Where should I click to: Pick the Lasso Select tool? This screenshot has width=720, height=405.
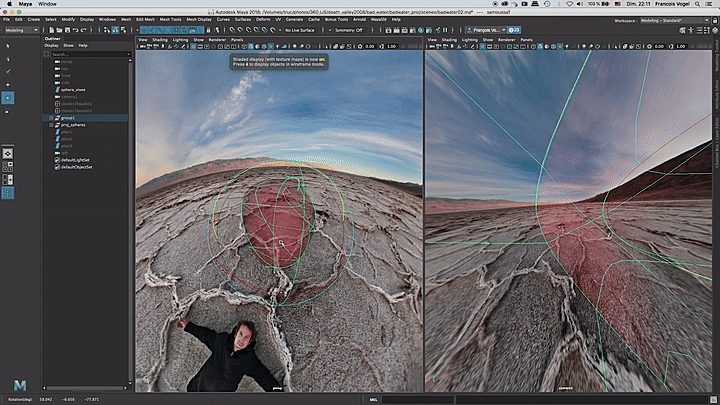pos(9,57)
